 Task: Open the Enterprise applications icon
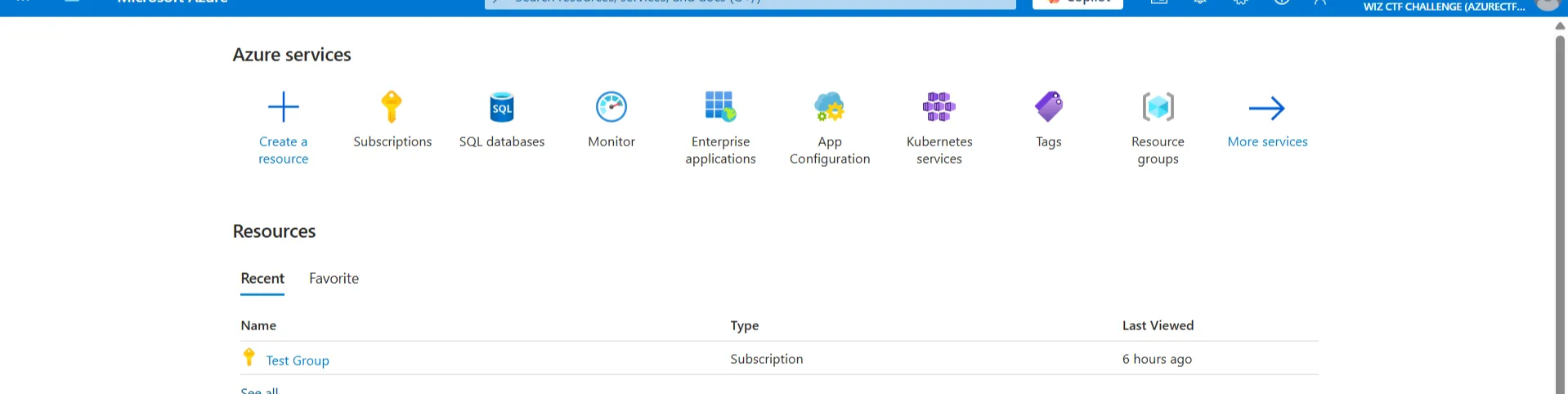(720, 107)
